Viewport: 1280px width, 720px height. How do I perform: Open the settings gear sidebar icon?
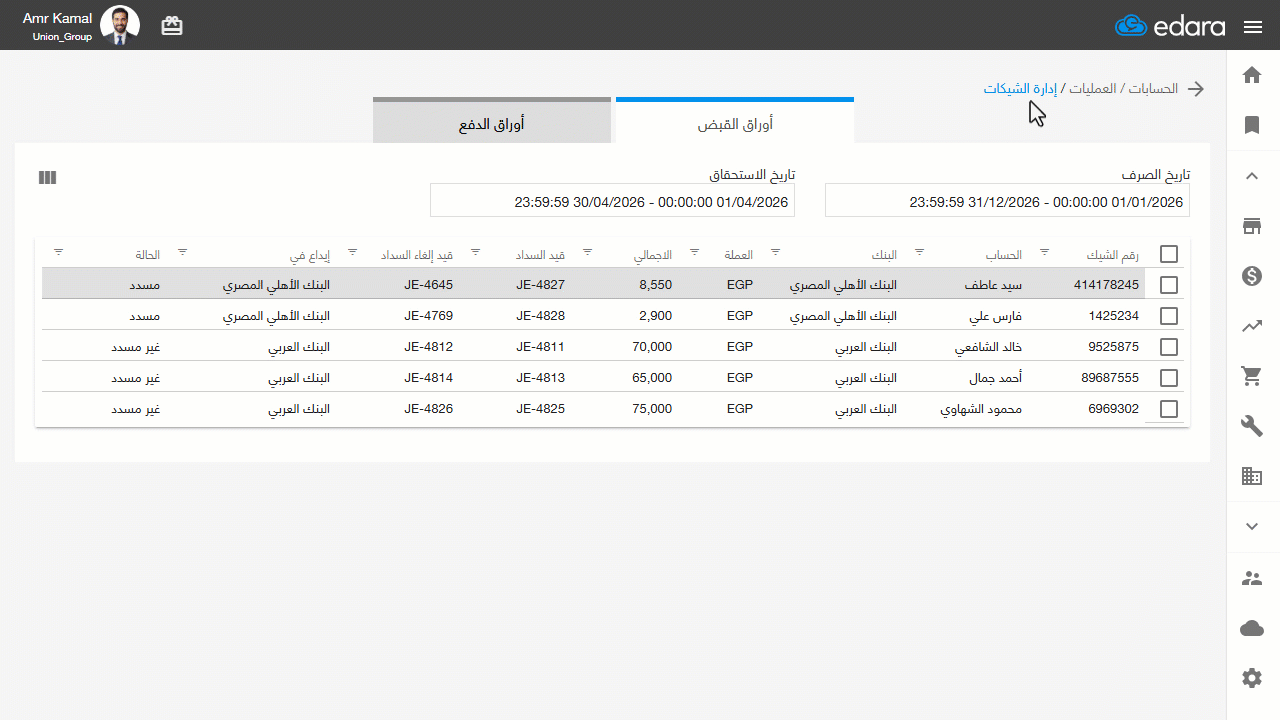[x=1251, y=678]
